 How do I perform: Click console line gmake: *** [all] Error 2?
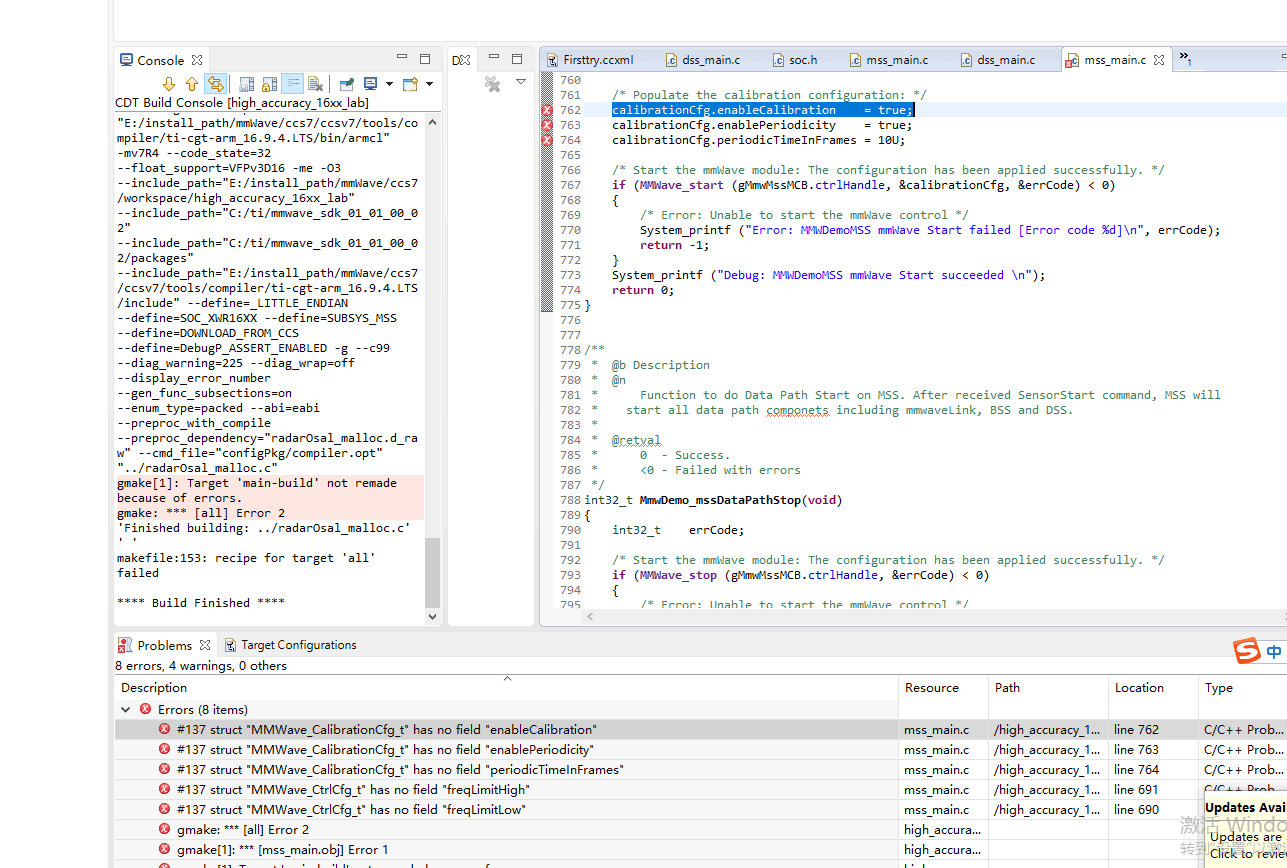[x=201, y=513]
